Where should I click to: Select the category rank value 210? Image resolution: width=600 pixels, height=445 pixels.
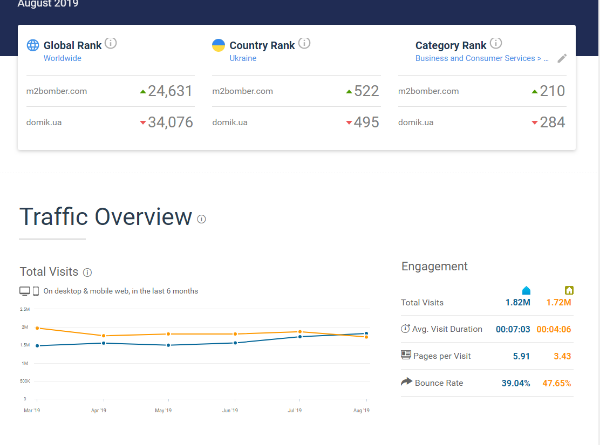[x=553, y=91]
